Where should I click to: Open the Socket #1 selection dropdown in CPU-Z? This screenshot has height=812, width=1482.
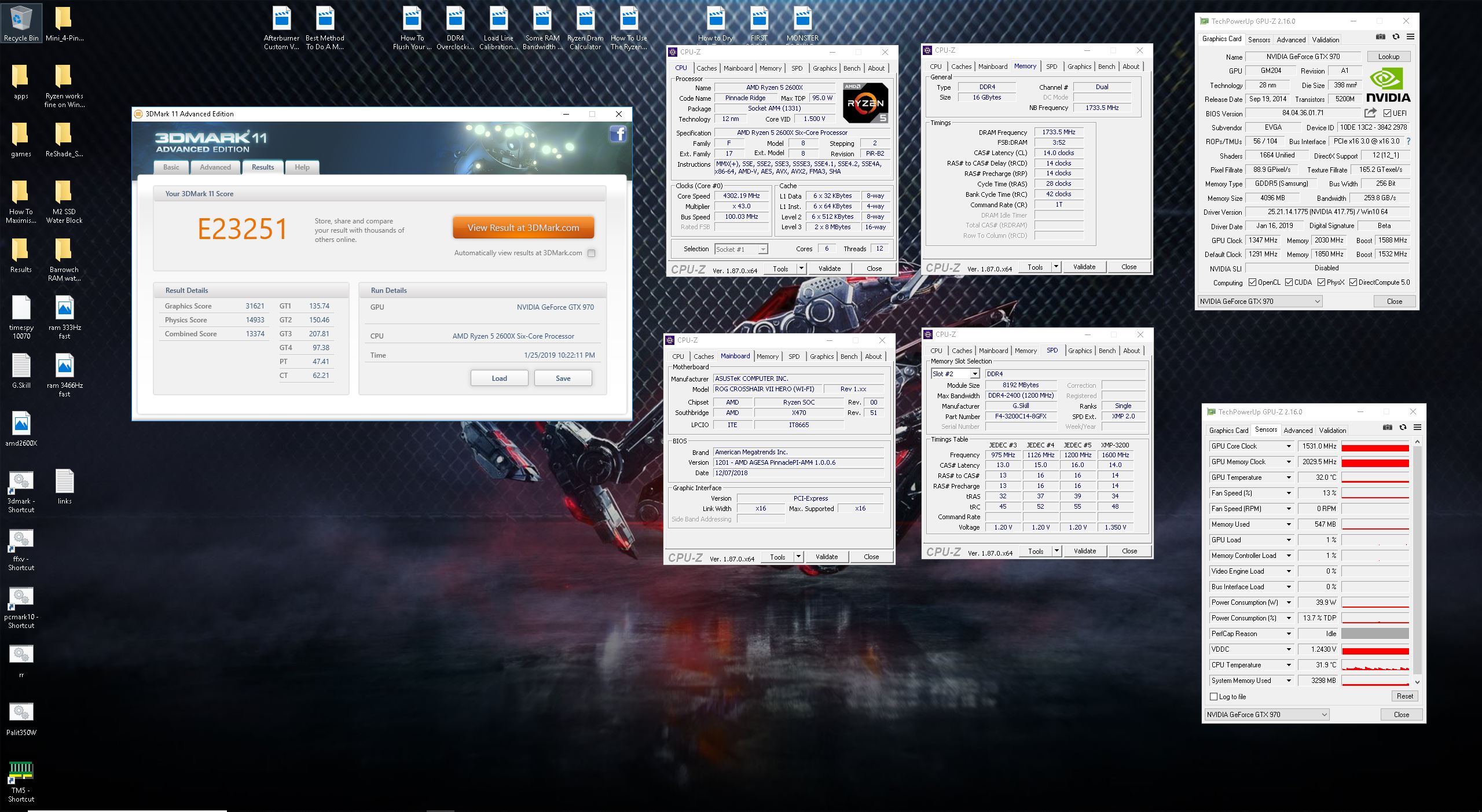point(741,249)
